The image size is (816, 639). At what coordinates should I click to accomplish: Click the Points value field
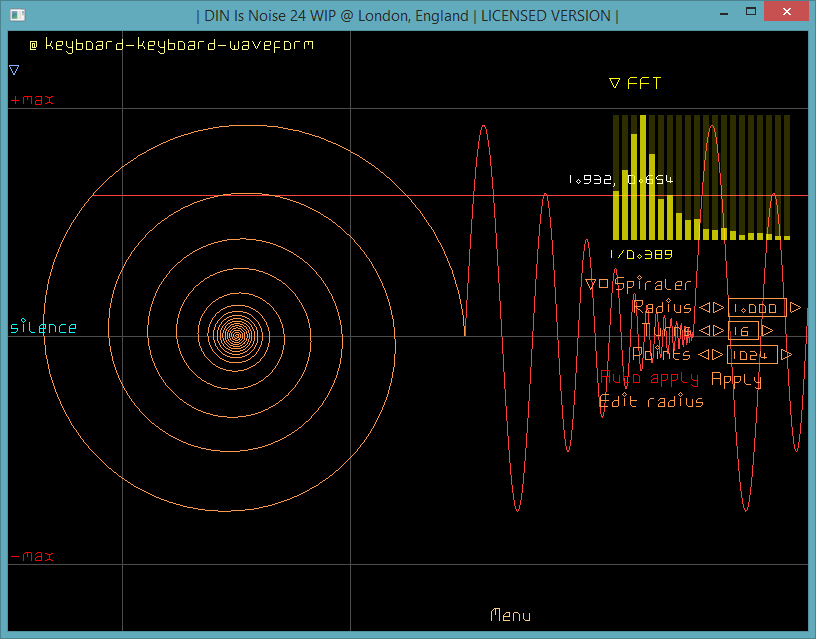coord(751,355)
